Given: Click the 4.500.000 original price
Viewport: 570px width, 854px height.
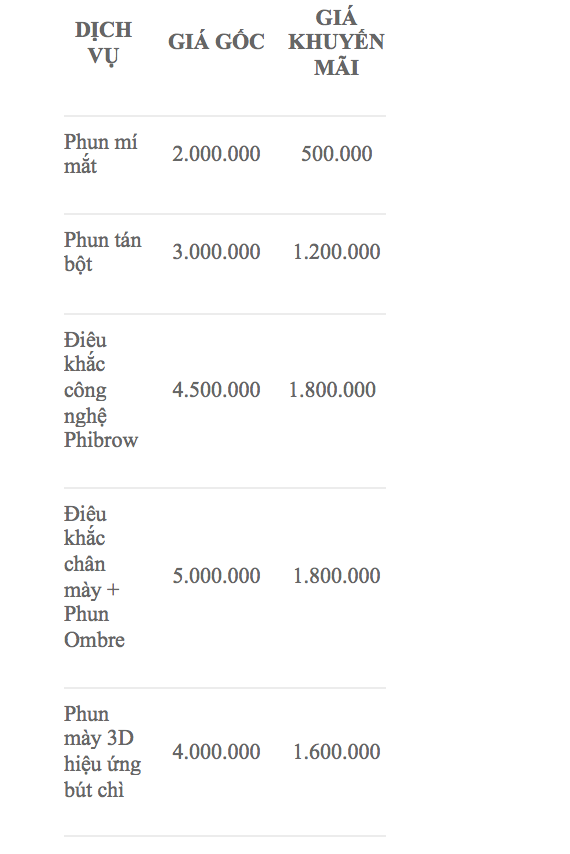Looking at the screenshot, I should click(x=216, y=390).
